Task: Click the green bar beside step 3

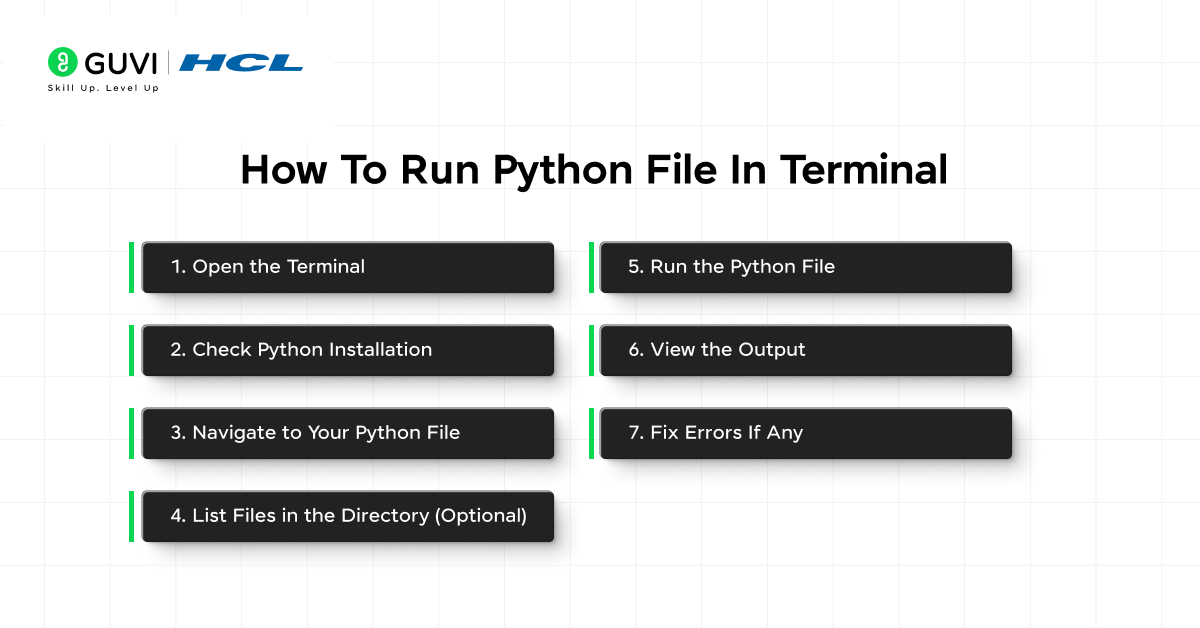Action: pos(133,433)
